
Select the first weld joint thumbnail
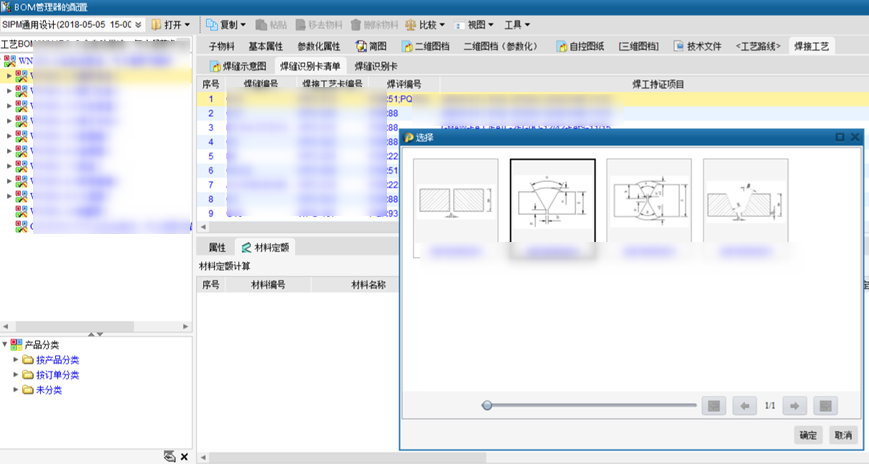pos(455,202)
